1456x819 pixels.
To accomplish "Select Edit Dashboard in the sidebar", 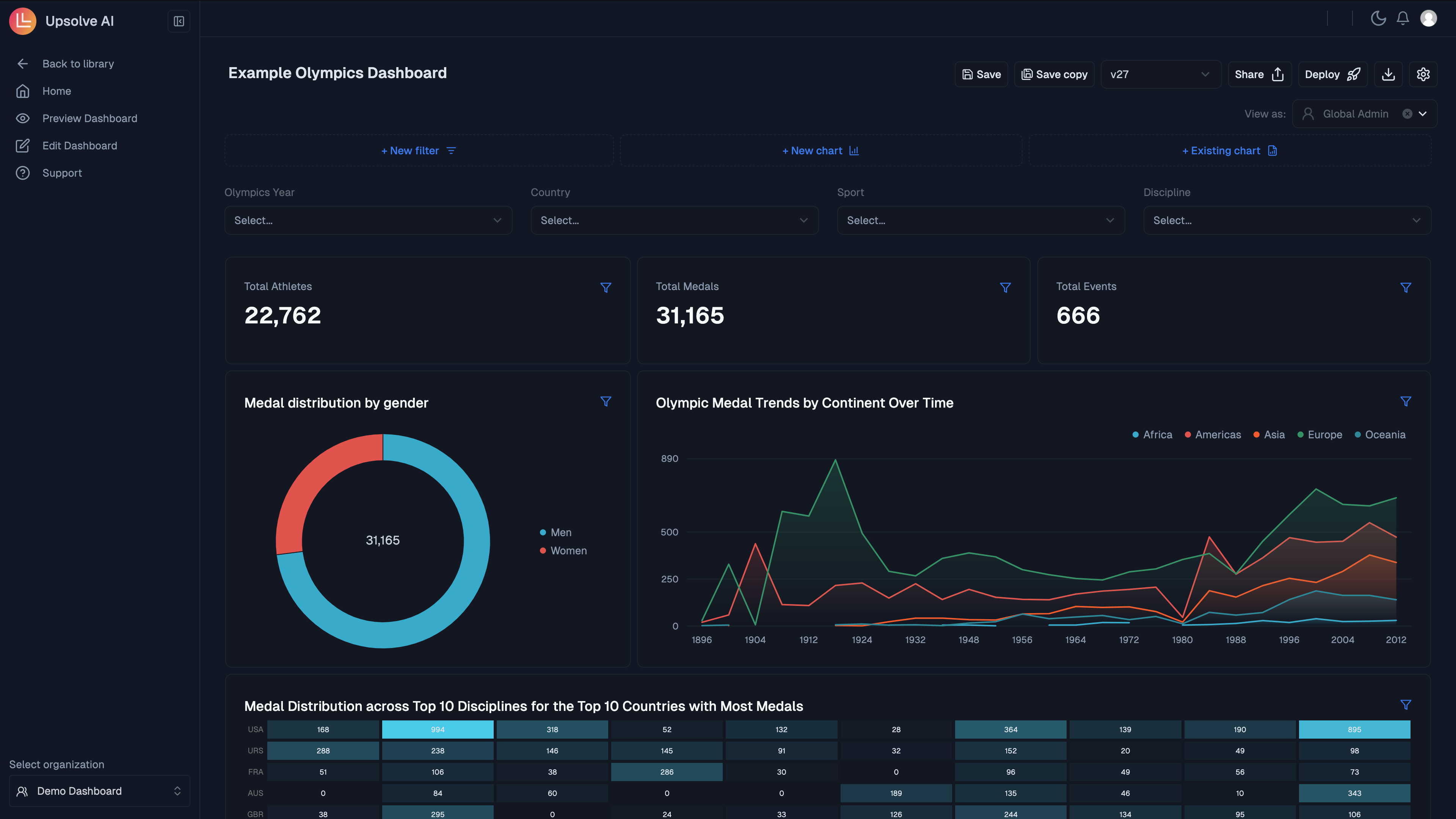I will click(x=80, y=145).
